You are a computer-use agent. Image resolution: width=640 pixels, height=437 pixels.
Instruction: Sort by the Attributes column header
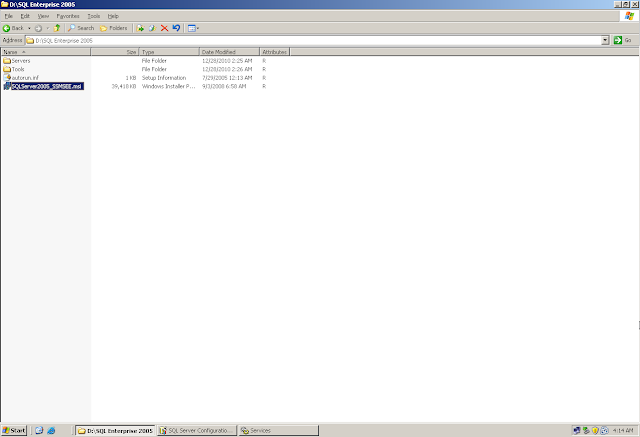tap(275, 52)
